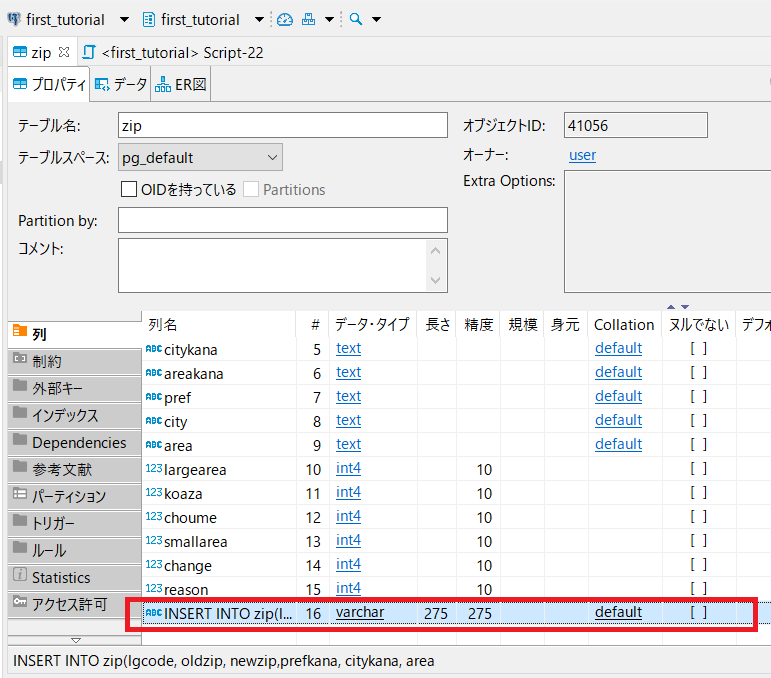This screenshot has width=771, height=678.
Task: Select the トリガー triggers category
Action: (x=75, y=523)
